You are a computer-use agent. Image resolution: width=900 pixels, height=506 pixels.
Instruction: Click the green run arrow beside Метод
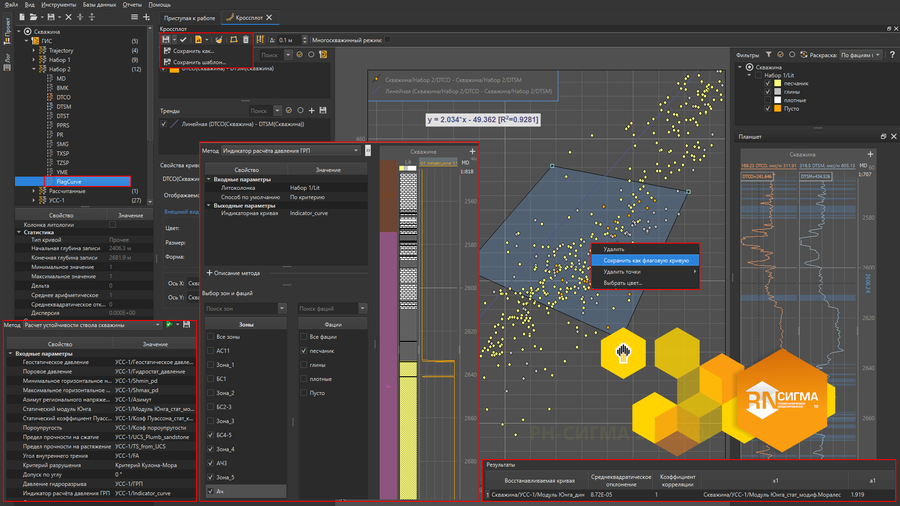coord(169,325)
